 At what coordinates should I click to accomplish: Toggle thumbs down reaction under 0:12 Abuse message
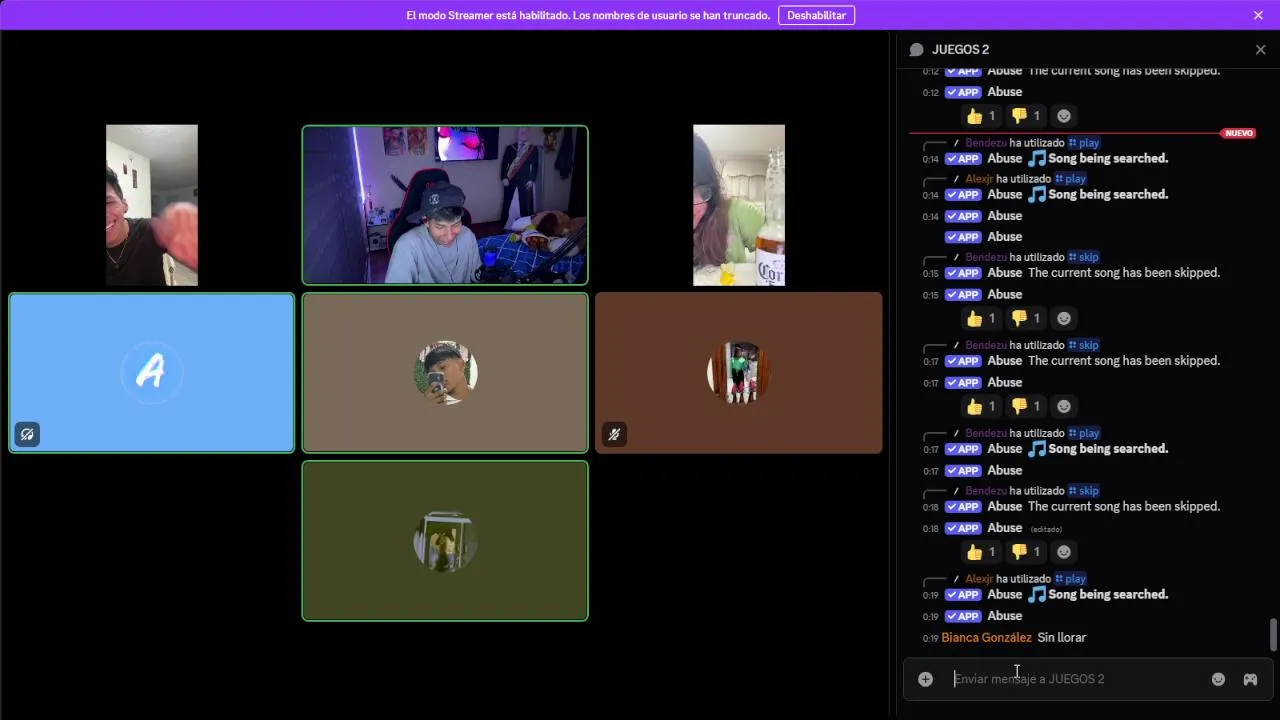click(1024, 116)
